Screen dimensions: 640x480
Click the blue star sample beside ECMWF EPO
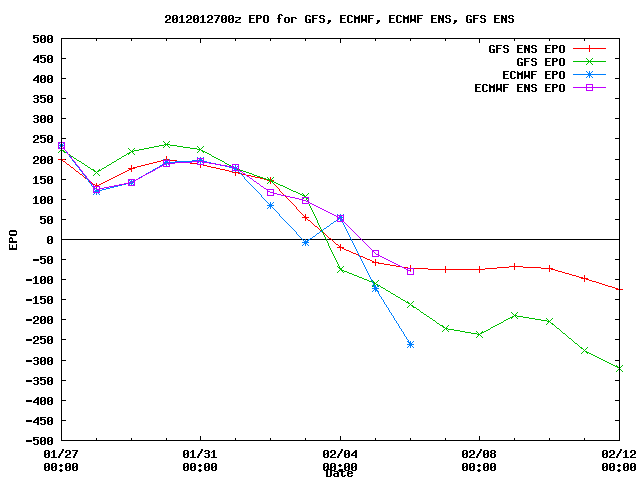(589, 75)
